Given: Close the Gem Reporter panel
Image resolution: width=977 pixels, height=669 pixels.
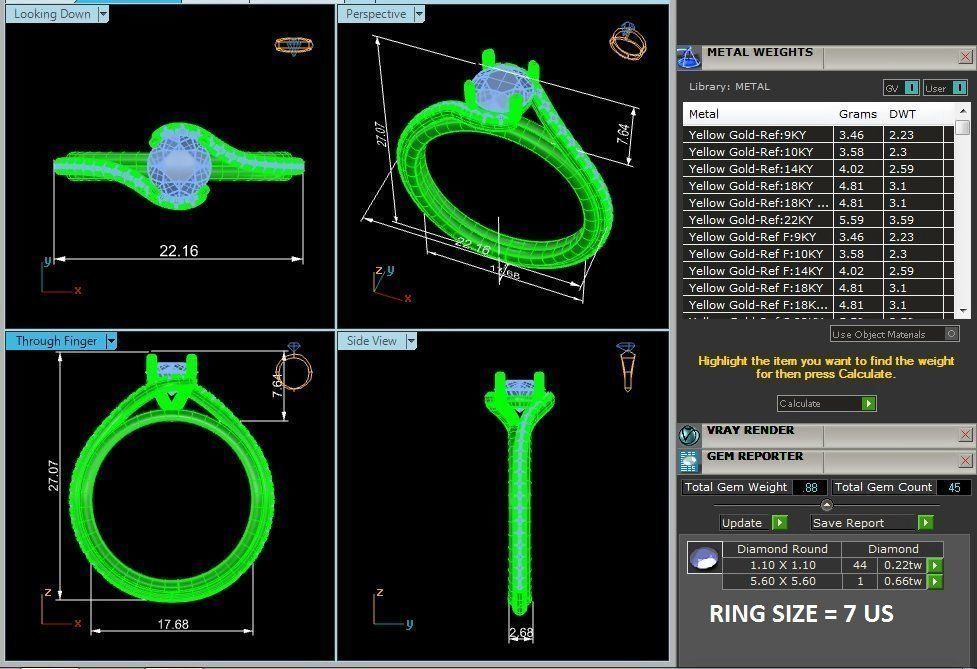Looking at the screenshot, I should coord(965,460).
